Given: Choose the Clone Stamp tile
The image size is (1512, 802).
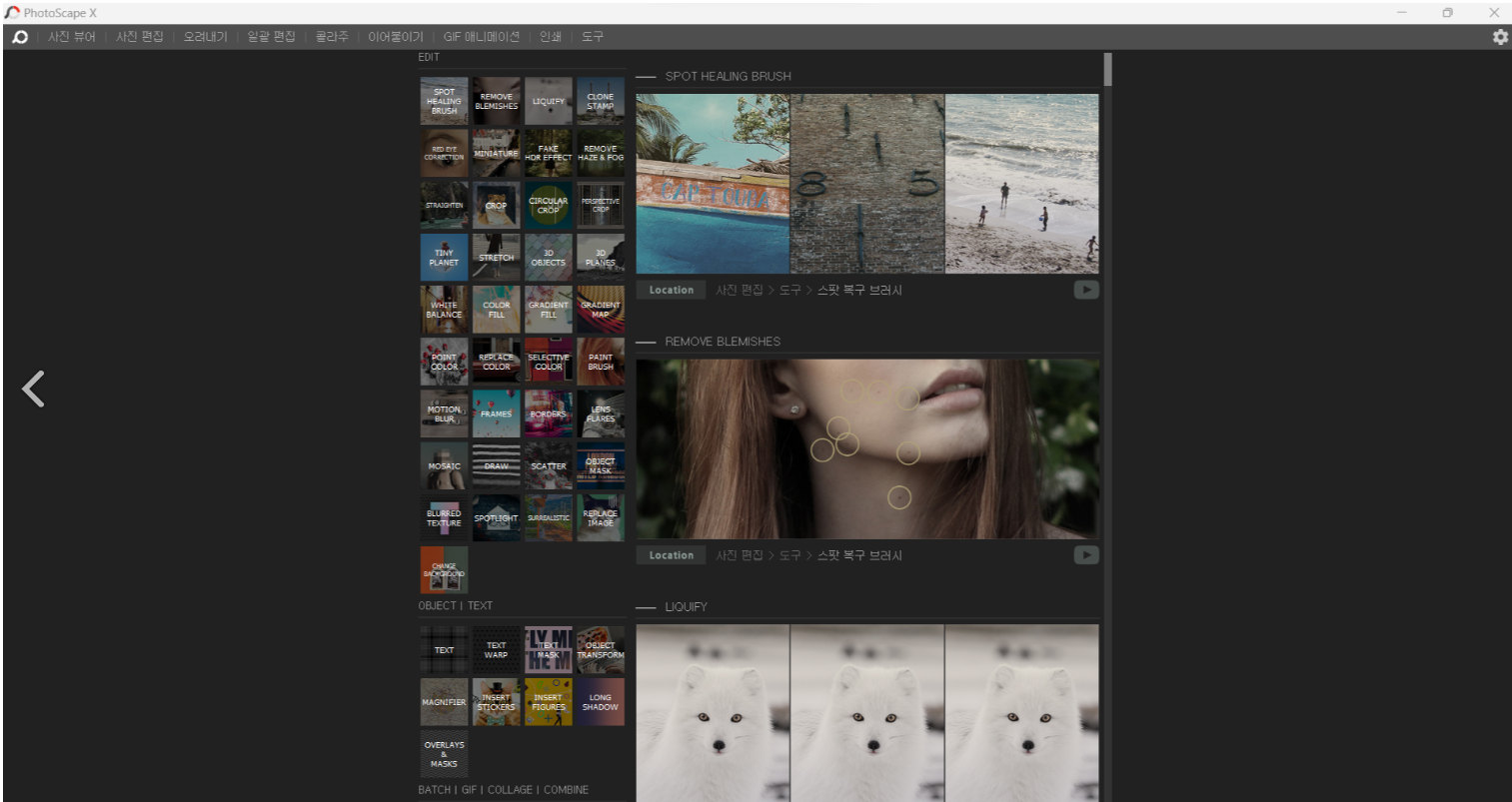Looking at the screenshot, I should click(x=600, y=101).
